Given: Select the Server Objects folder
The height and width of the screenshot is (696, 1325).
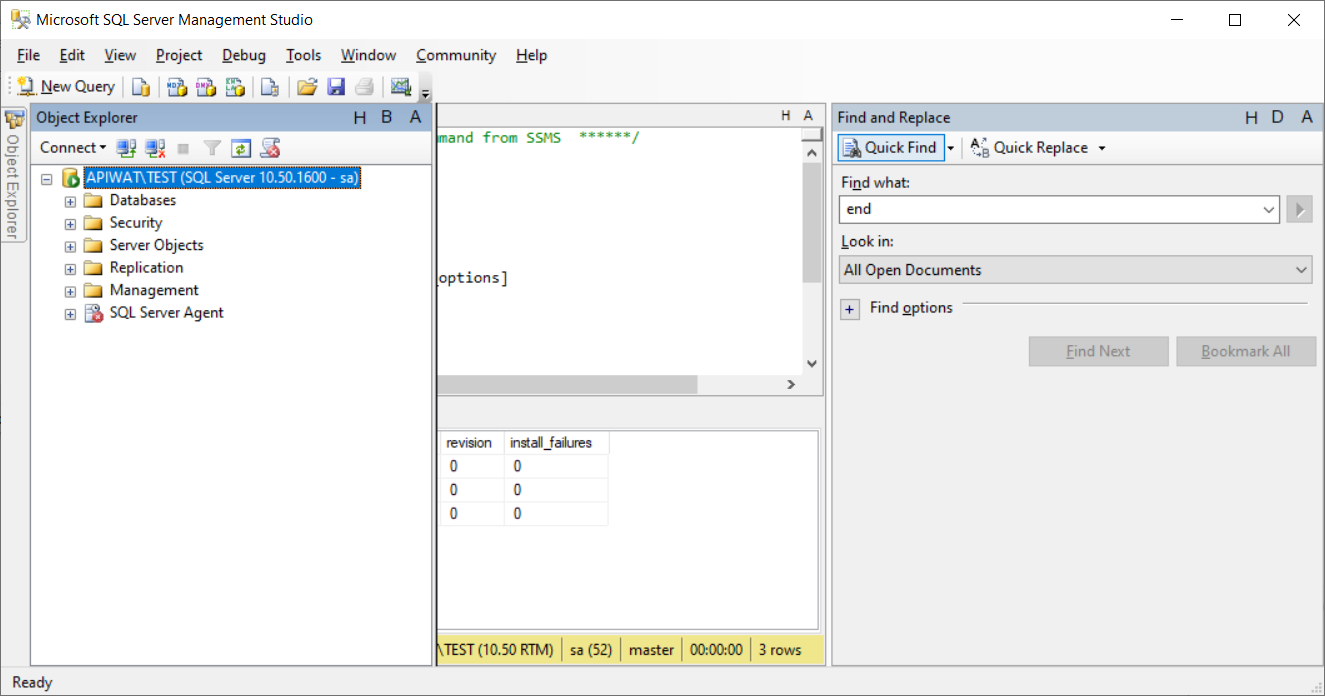Looking at the screenshot, I should [x=156, y=245].
